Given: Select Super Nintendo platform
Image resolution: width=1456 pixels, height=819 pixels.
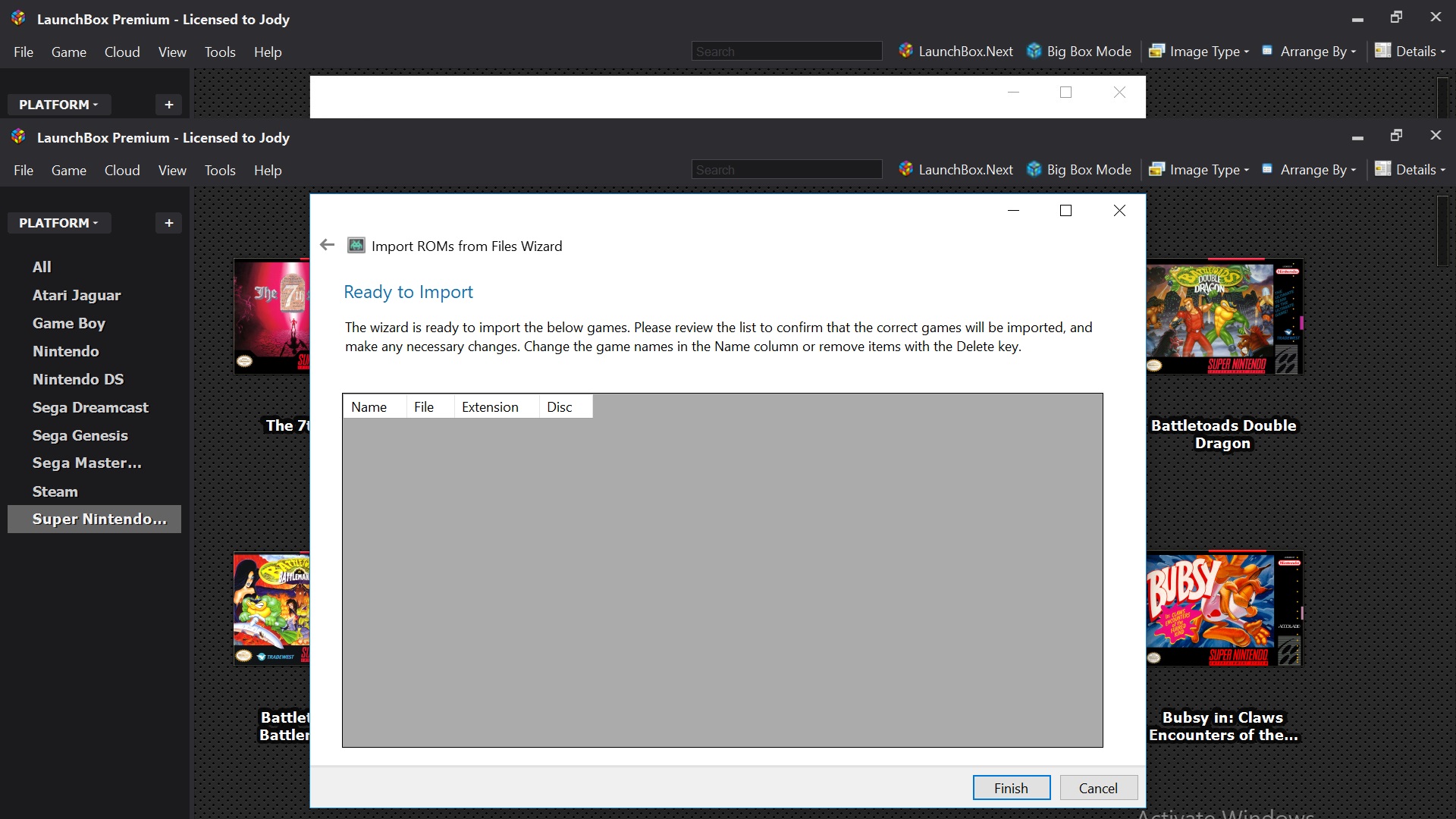Looking at the screenshot, I should tap(94, 519).
